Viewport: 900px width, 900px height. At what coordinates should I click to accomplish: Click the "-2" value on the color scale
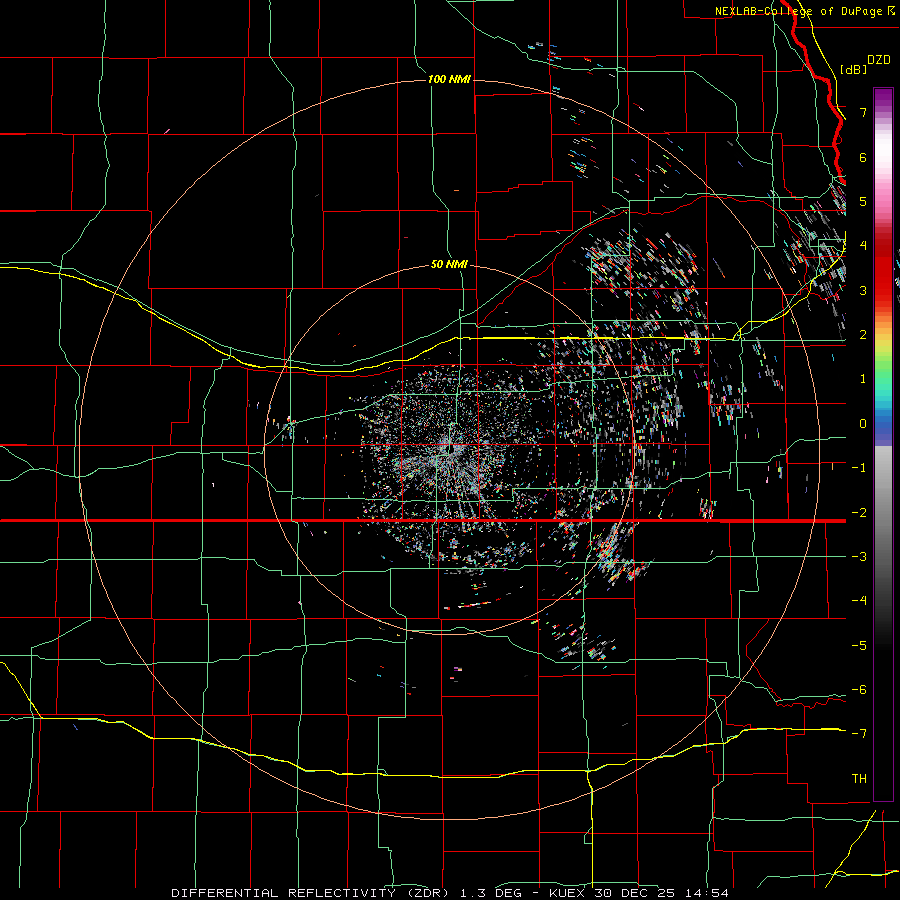(x=859, y=513)
